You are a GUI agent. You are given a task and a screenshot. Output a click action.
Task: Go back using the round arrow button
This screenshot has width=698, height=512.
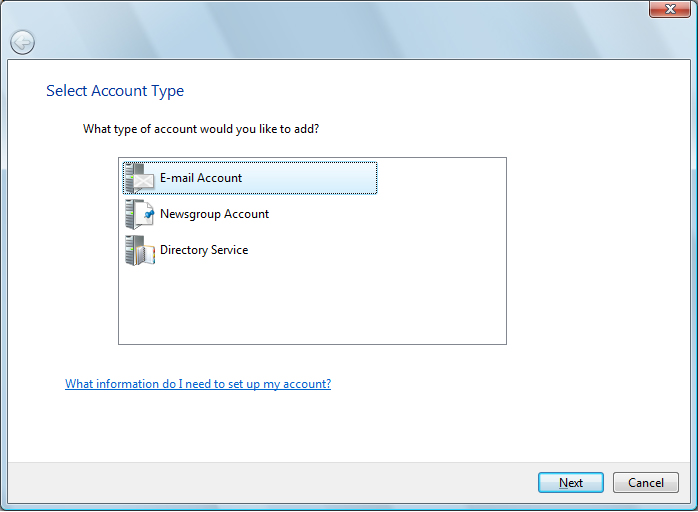click(22, 43)
